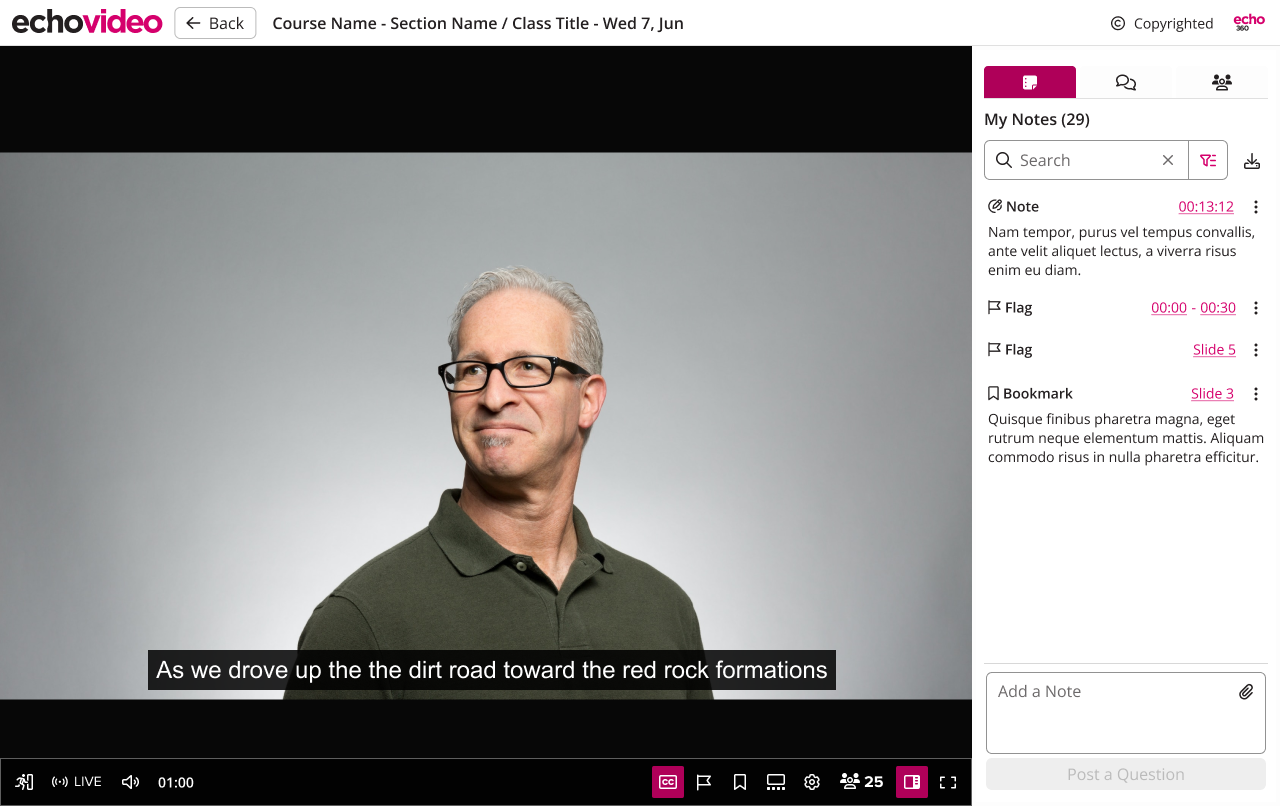
Task: Mute the video audio
Action: 130,782
